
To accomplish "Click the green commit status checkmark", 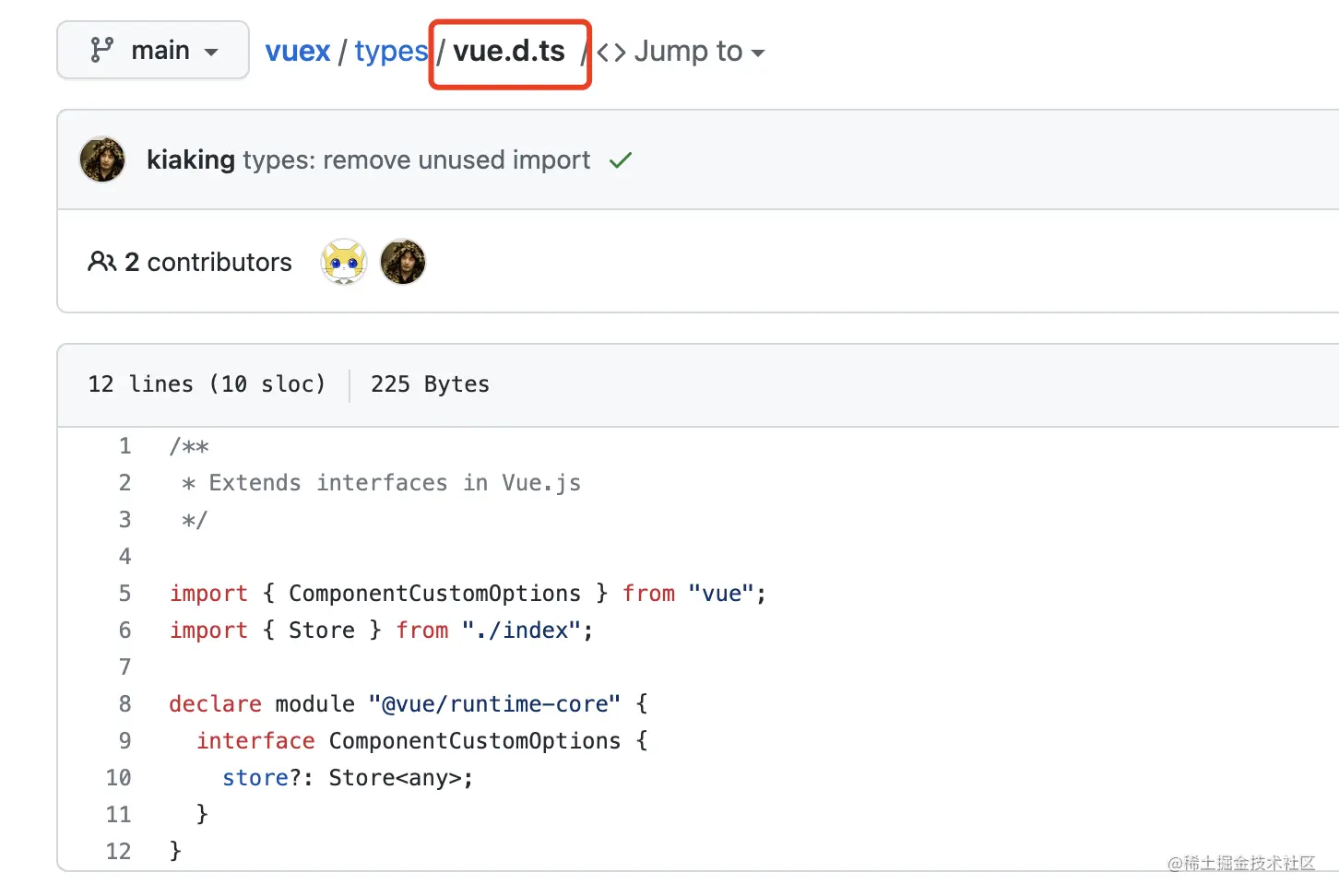I will [621, 160].
